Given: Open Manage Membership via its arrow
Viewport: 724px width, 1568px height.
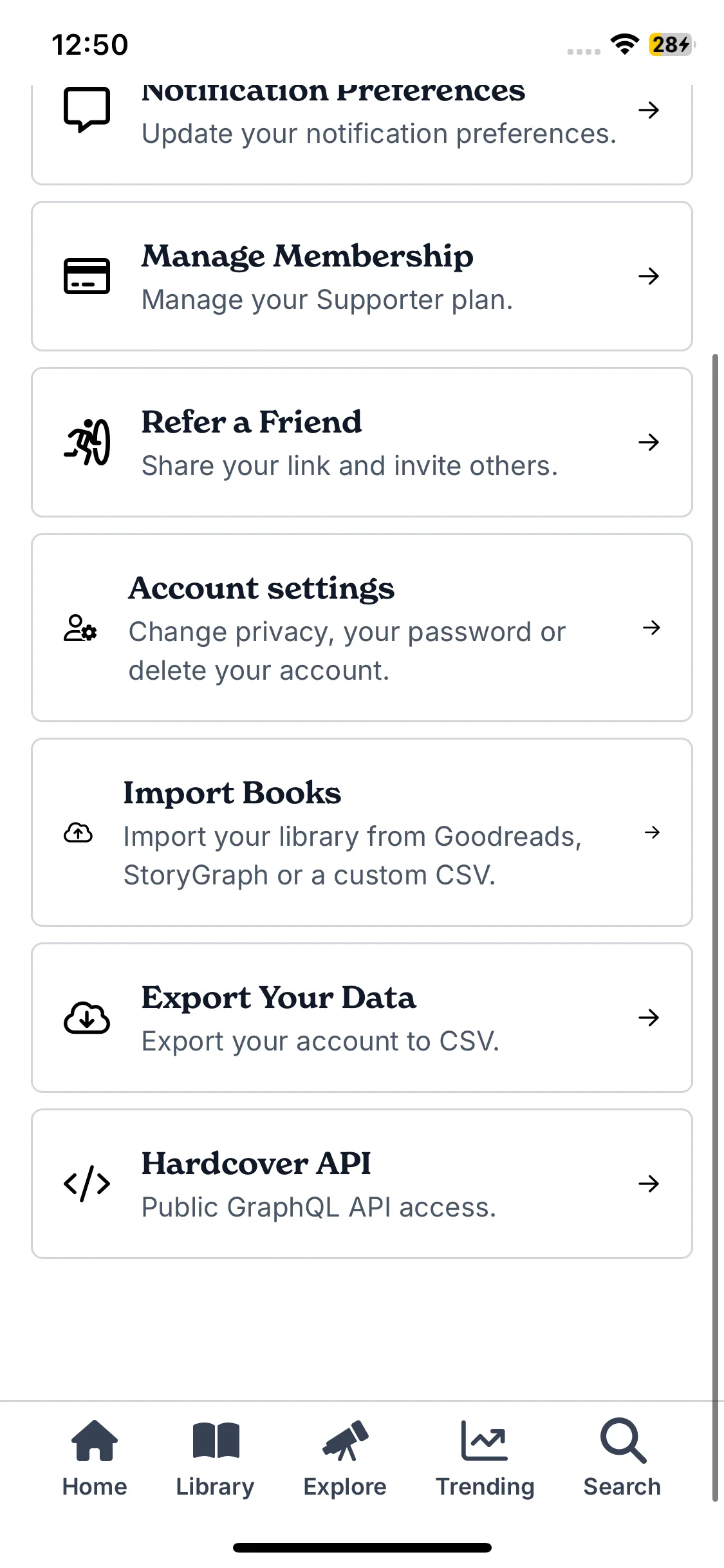Looking at the screenshot, I should (649, 276).
